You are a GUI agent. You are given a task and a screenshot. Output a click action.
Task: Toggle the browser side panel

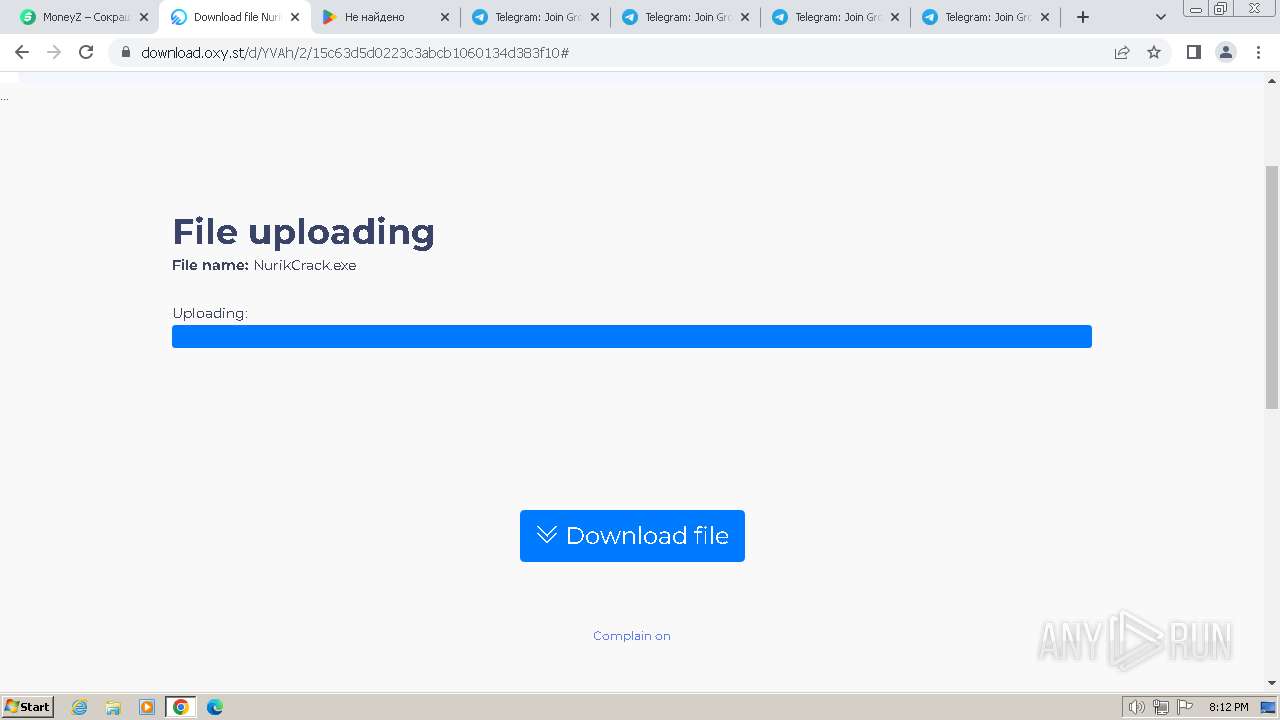point(1193,52)
